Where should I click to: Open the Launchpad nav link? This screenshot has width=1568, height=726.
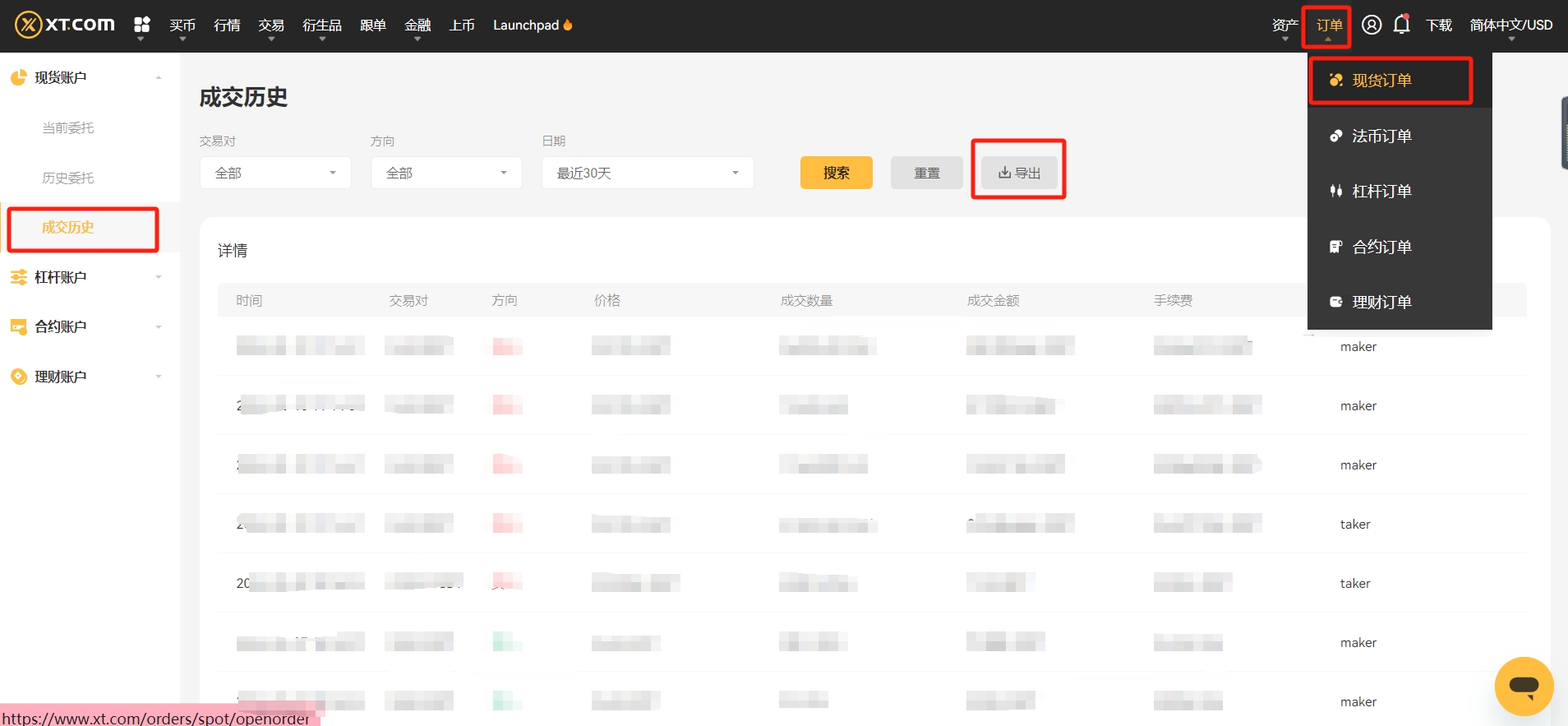pyautogui.click(x=533, y=25)
